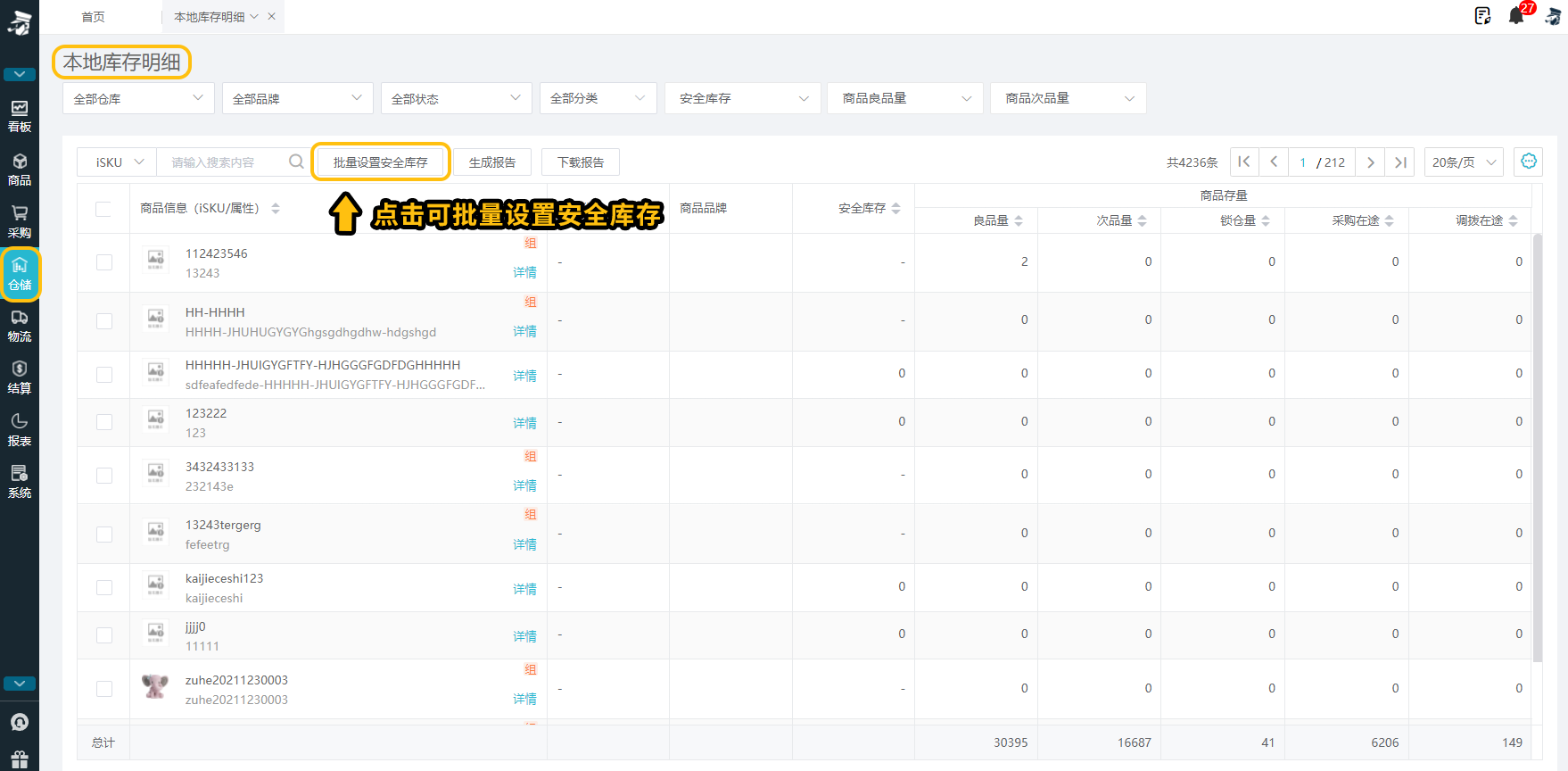This screenshot has height=771, width=1568.
Task: Open the 系统 system section in the sidebar
Action: [20, 481]
